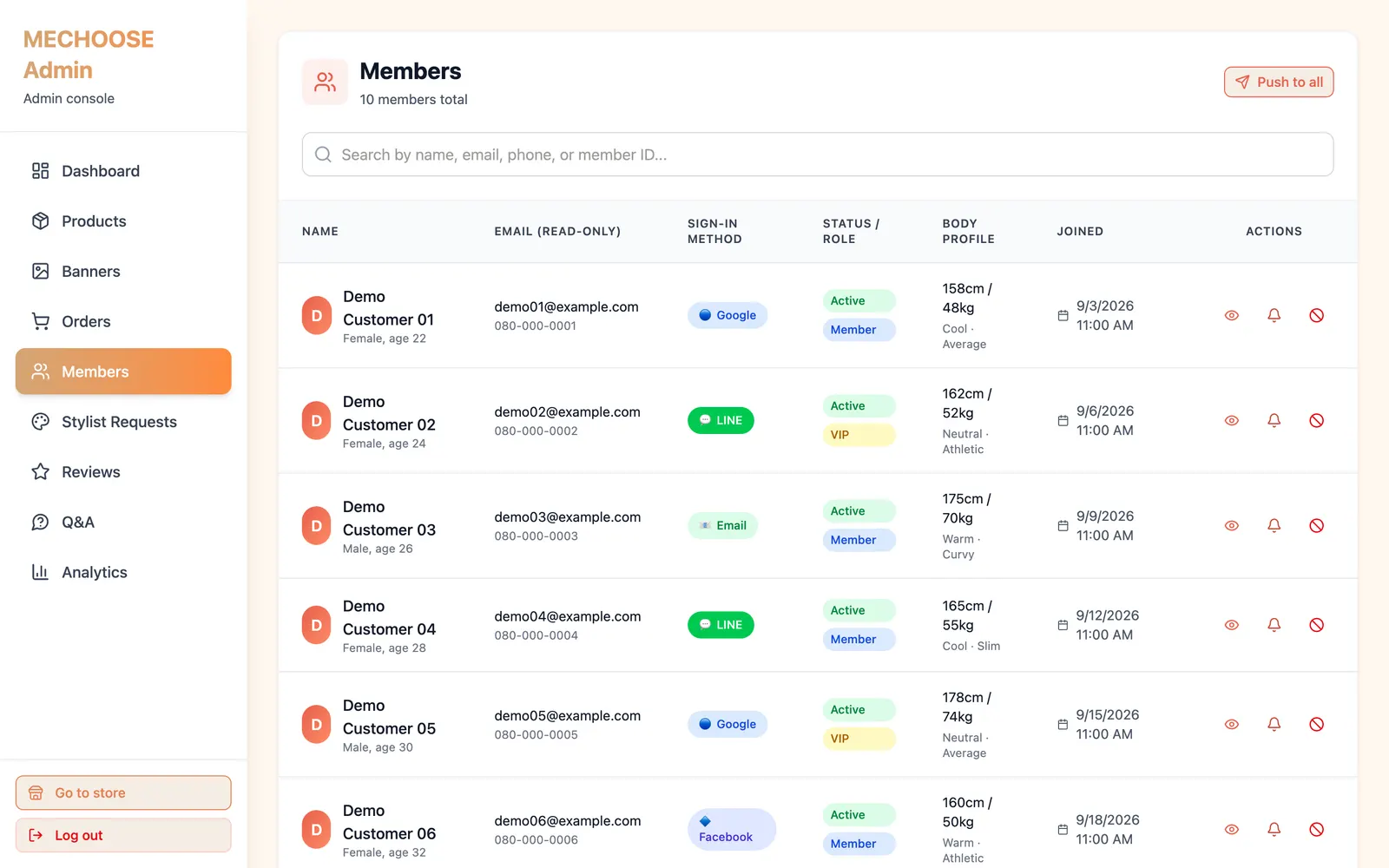Block Demo Customer 03

click(1316, 525)
